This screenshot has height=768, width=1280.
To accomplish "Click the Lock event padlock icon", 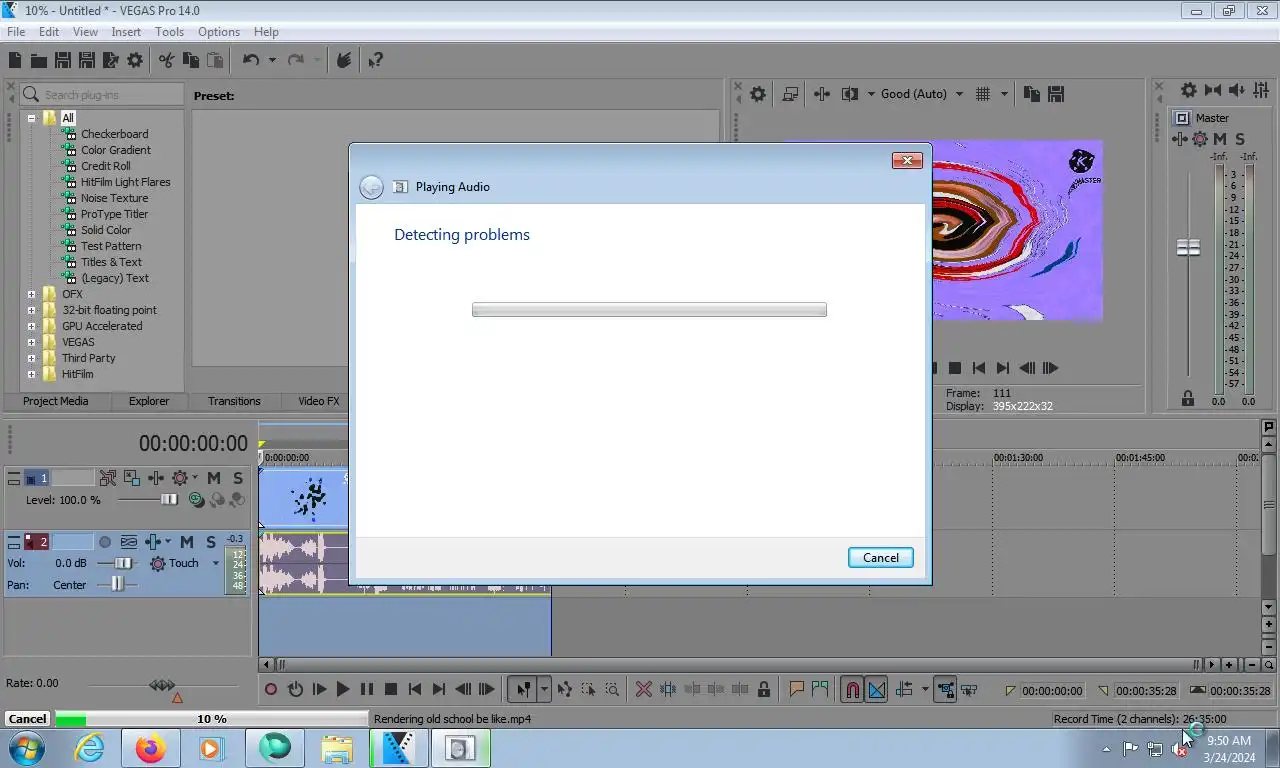I will pos(764,689).
